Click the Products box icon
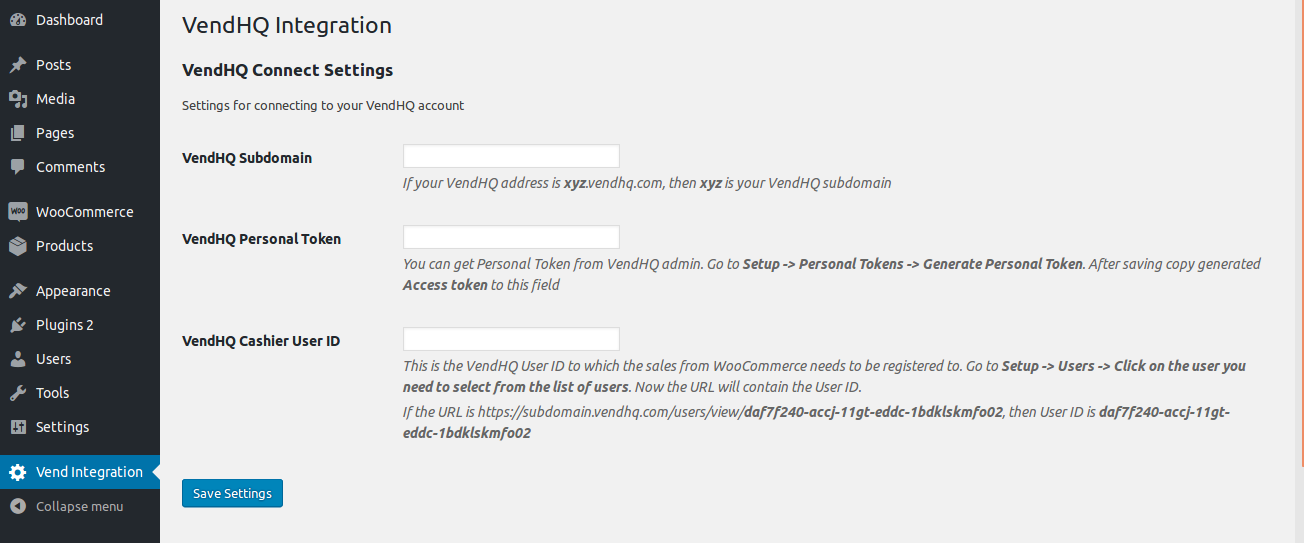Screen dimensions: 1304x543 (x=18, y=246)
